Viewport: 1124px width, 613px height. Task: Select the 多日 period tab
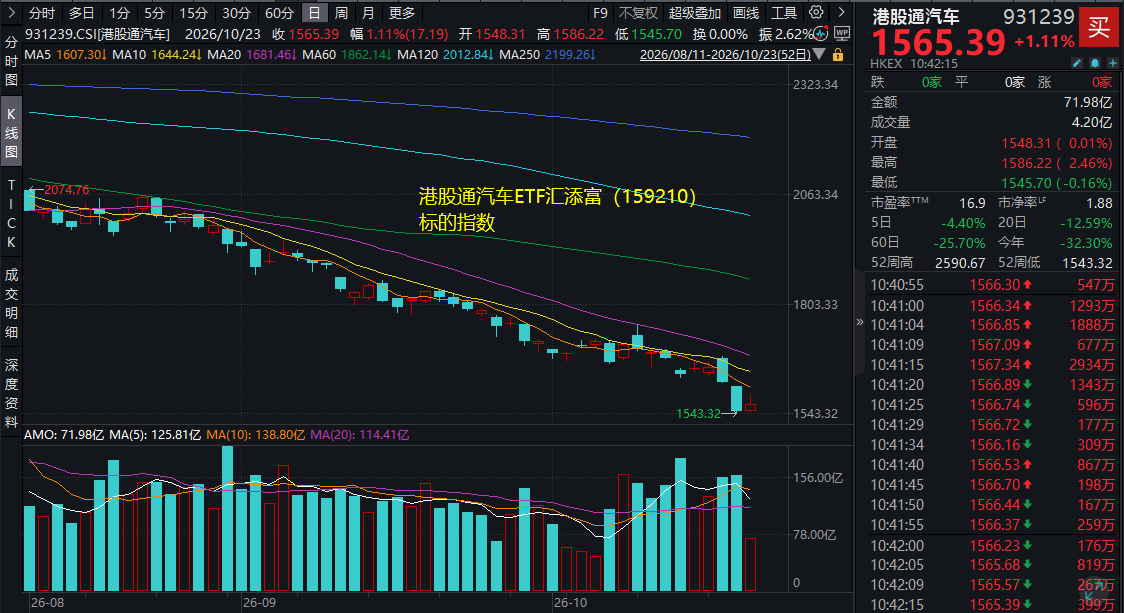(x=82, y=13)
